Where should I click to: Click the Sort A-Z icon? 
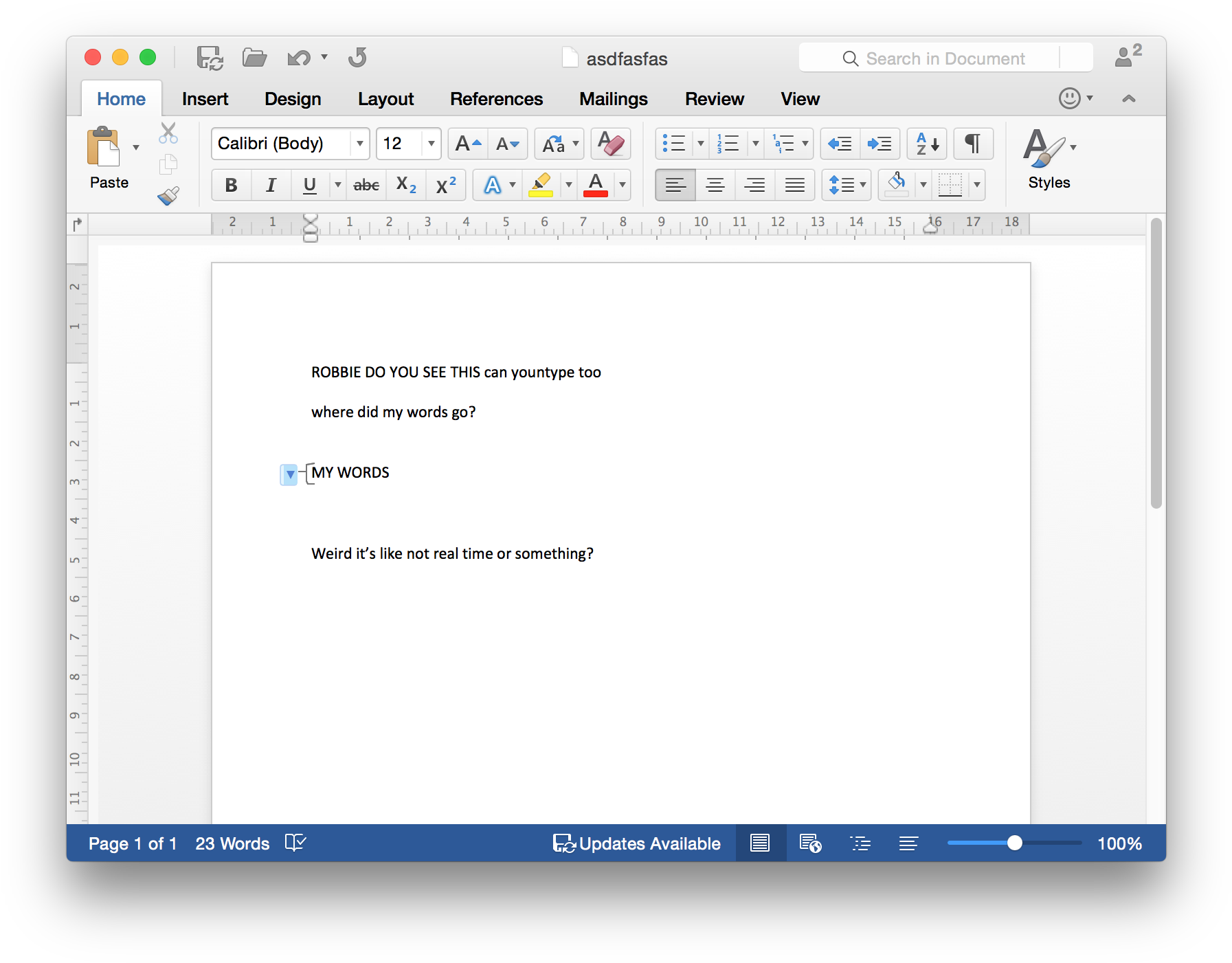[x=927, y=144]
